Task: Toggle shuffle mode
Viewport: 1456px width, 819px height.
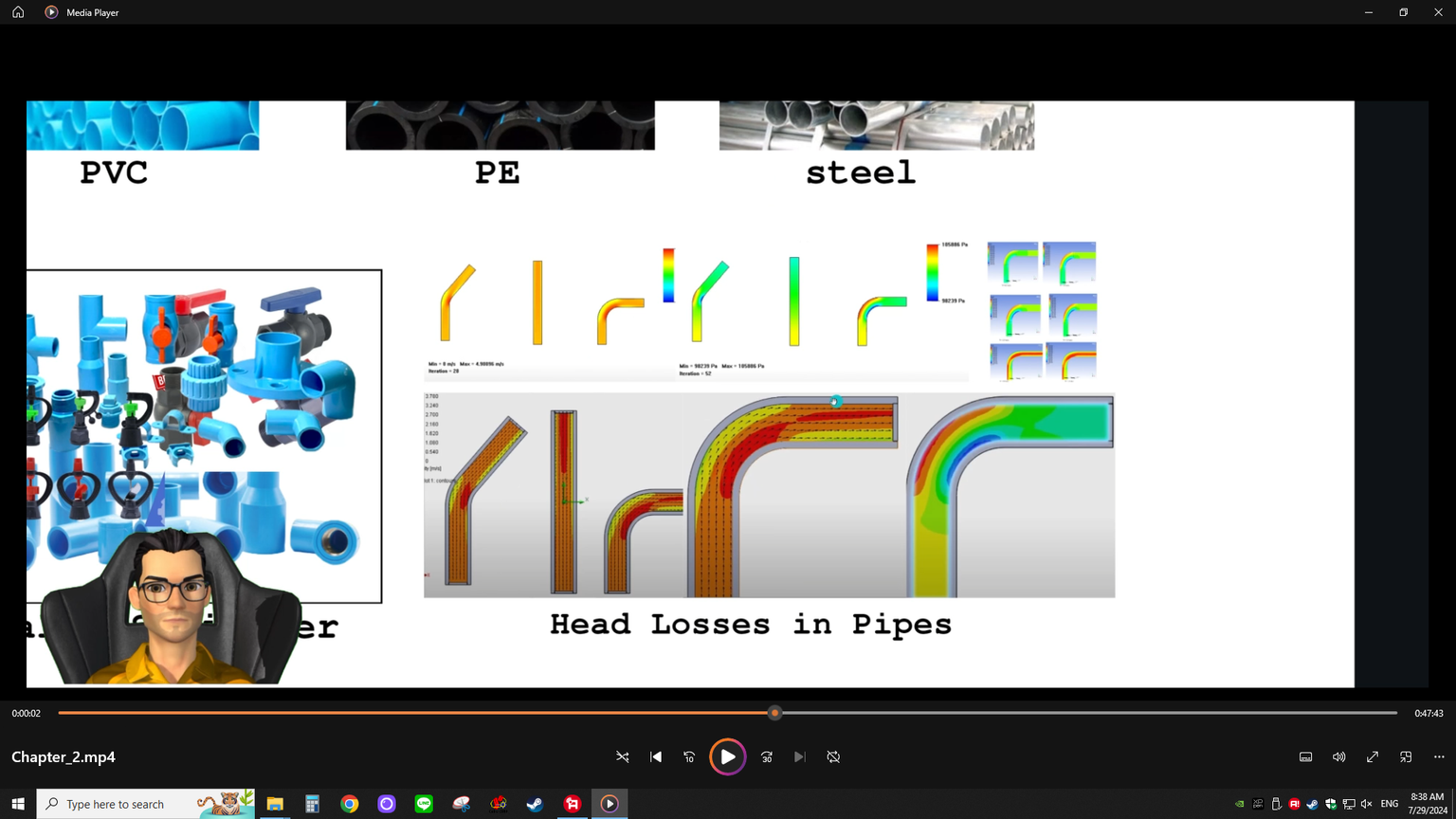Action: tap(623, 756)
